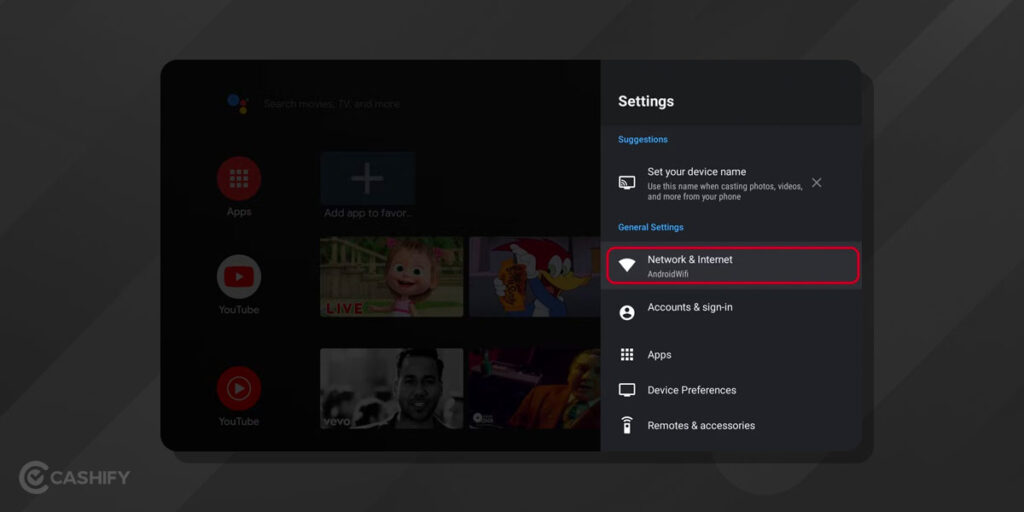Open Accounts & sign-in settings

690,308
